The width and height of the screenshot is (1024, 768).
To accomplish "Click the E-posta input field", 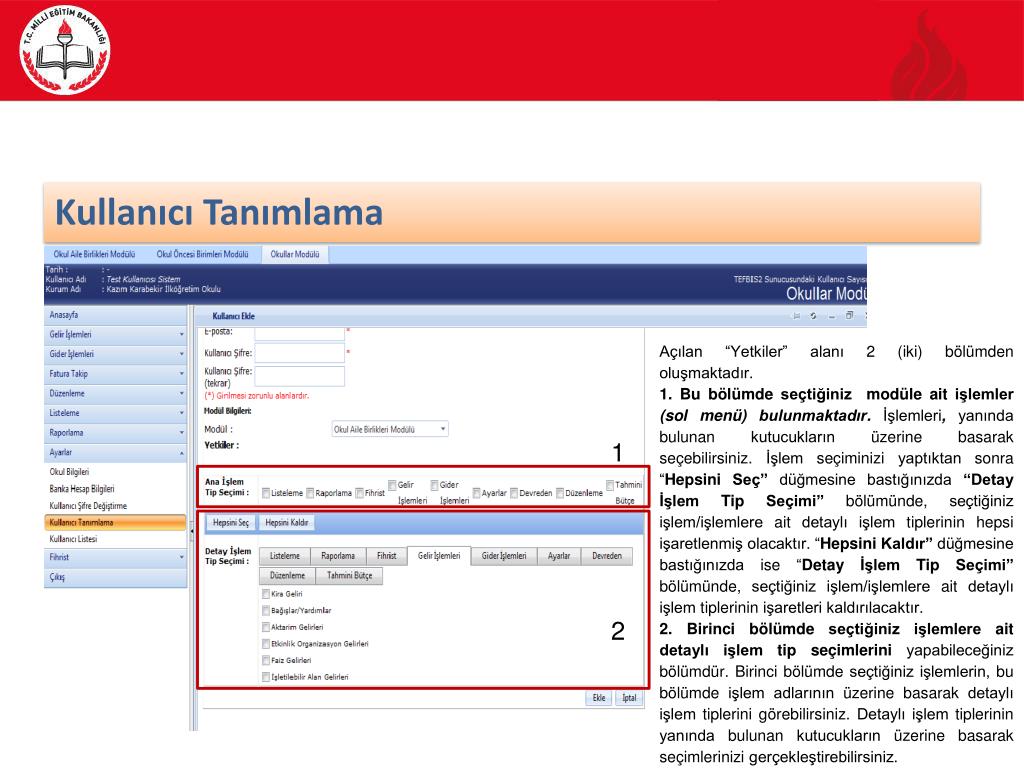I will pyautogui.click(x=299, y=333).
